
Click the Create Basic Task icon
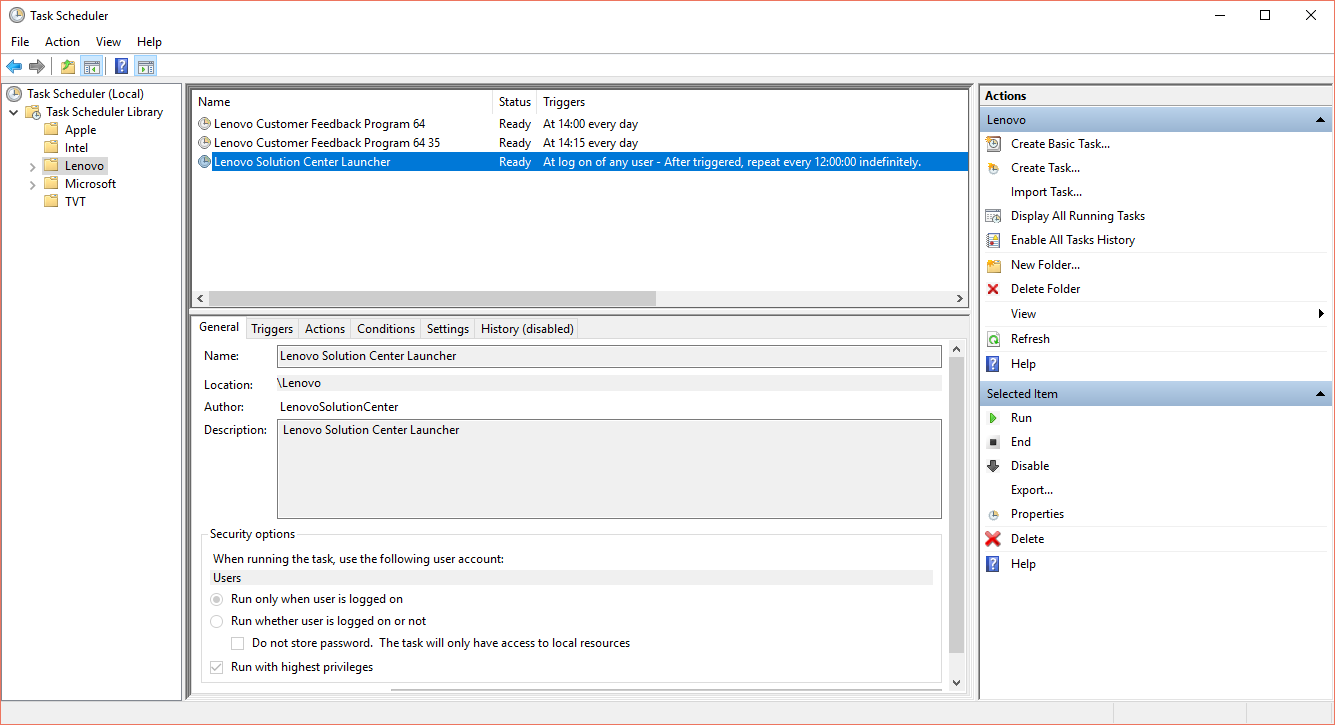click(993, 144)
